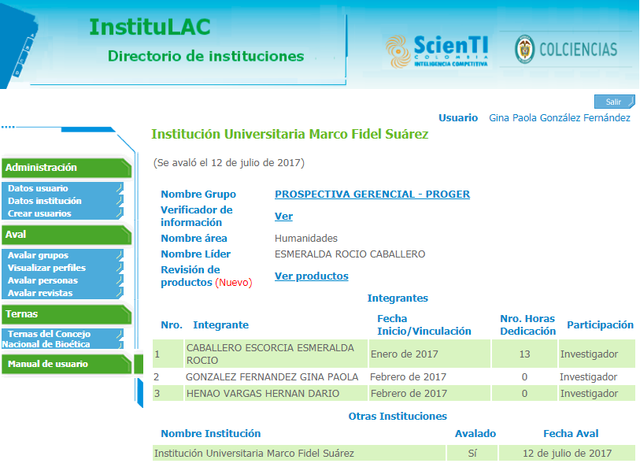
Task: Open PROSPECTIVA GERENCIAL - PROGER group link
Action: pos(372,194)
